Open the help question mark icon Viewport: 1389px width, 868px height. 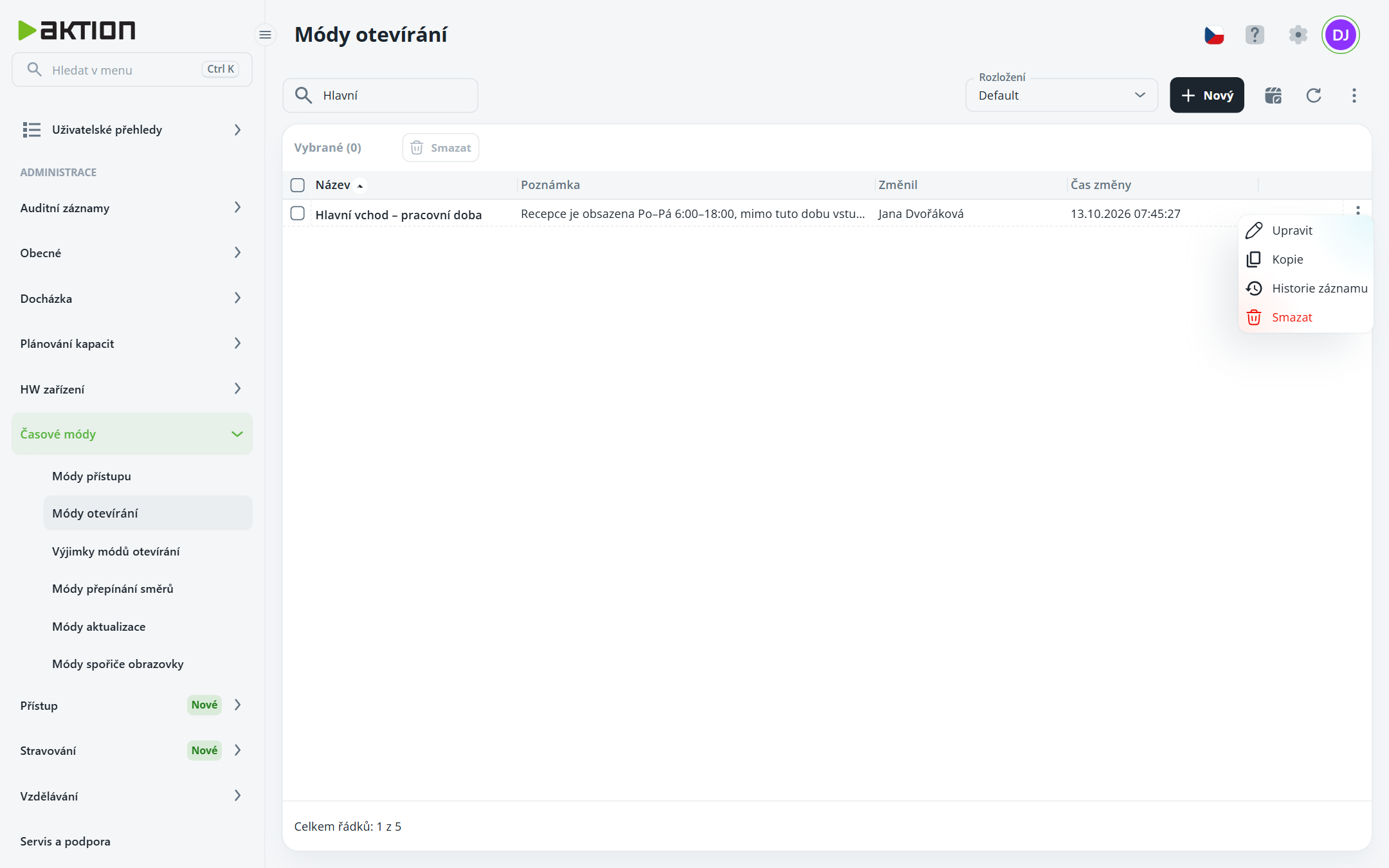coord(1255,35)
